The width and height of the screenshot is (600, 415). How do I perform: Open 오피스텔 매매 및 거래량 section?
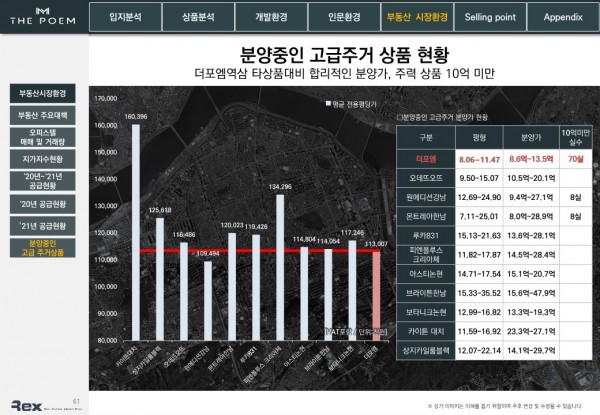coord(43,137)
